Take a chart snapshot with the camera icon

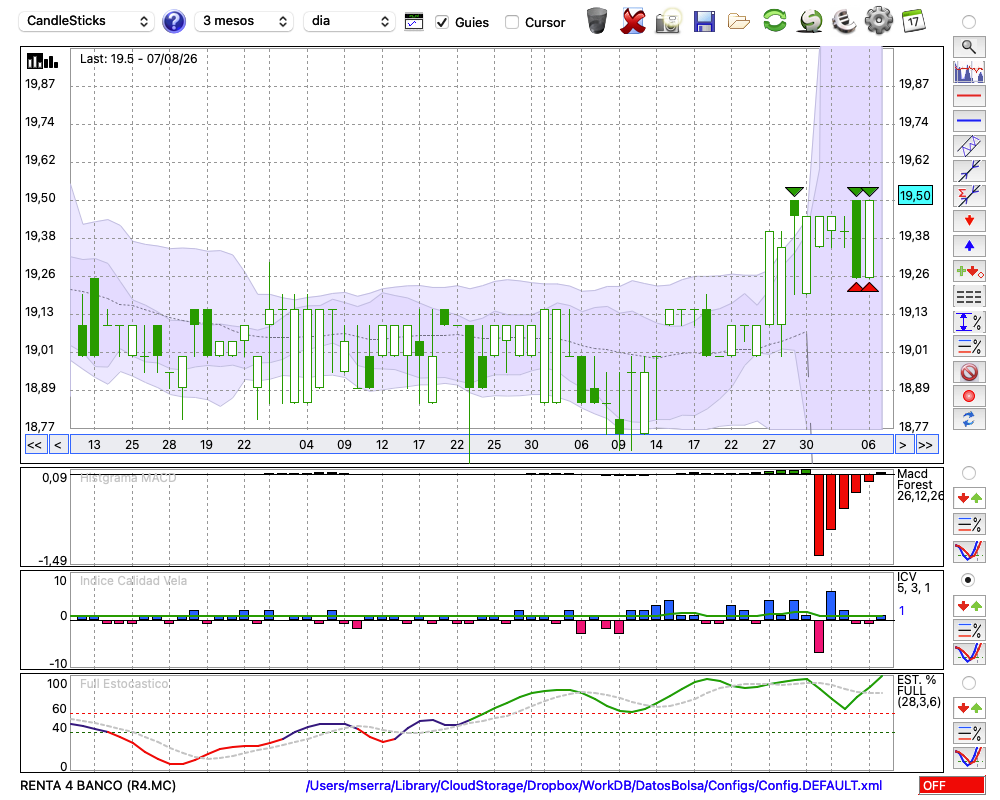pyautogui.click(x=668, y=22)
